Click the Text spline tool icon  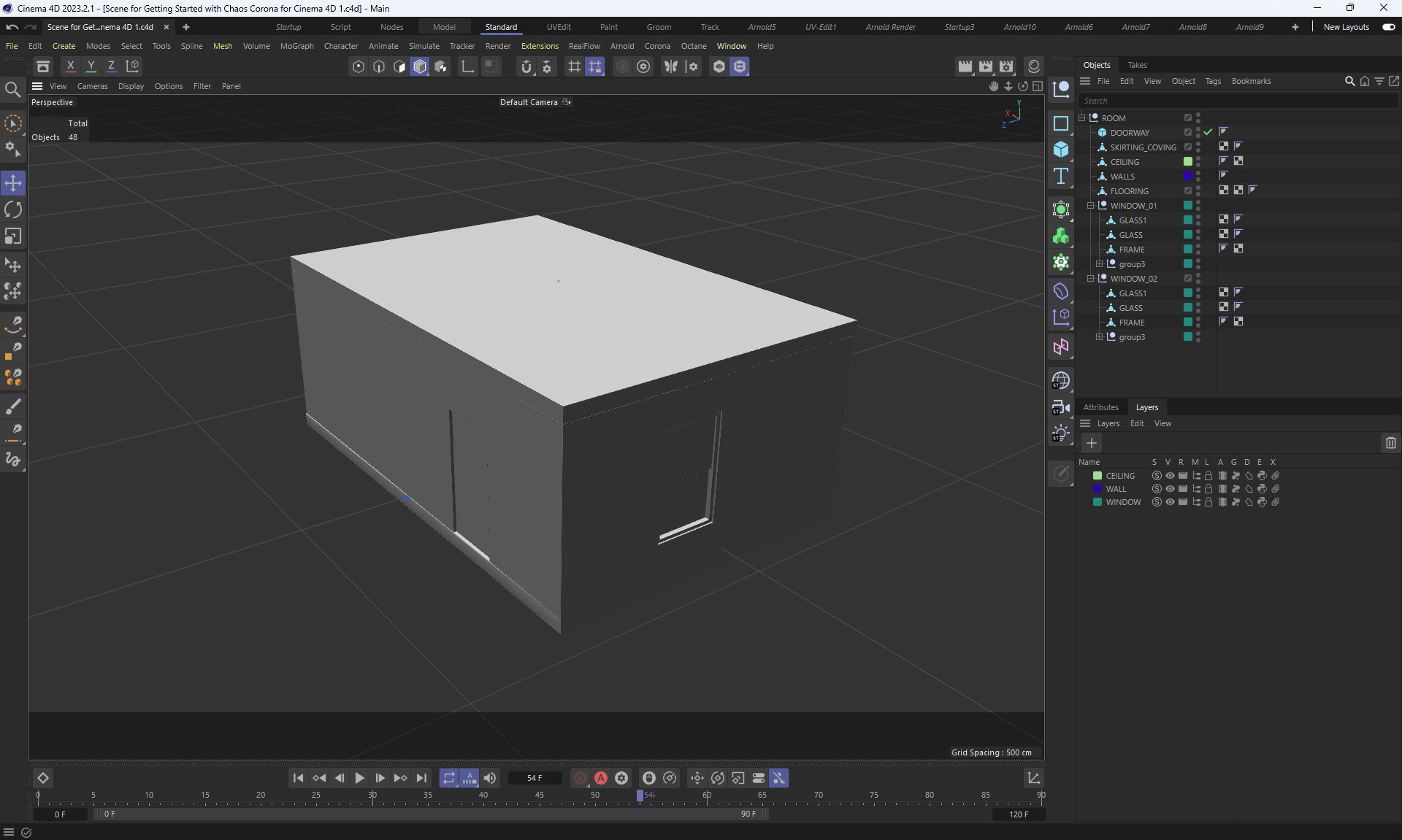(1061, 176)
